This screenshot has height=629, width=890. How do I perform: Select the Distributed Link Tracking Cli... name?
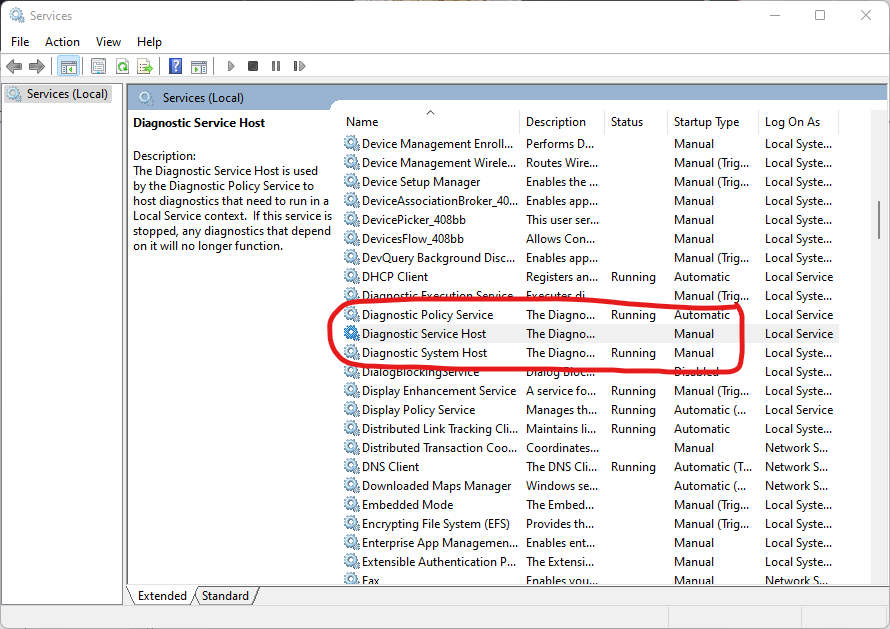pos(440,429)
